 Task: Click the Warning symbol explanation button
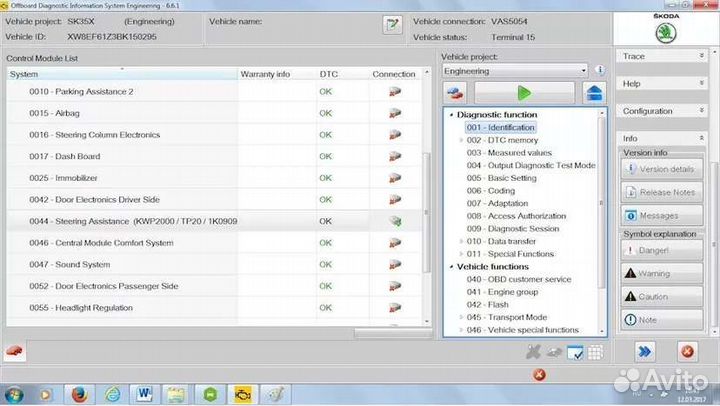click(662, 274)
